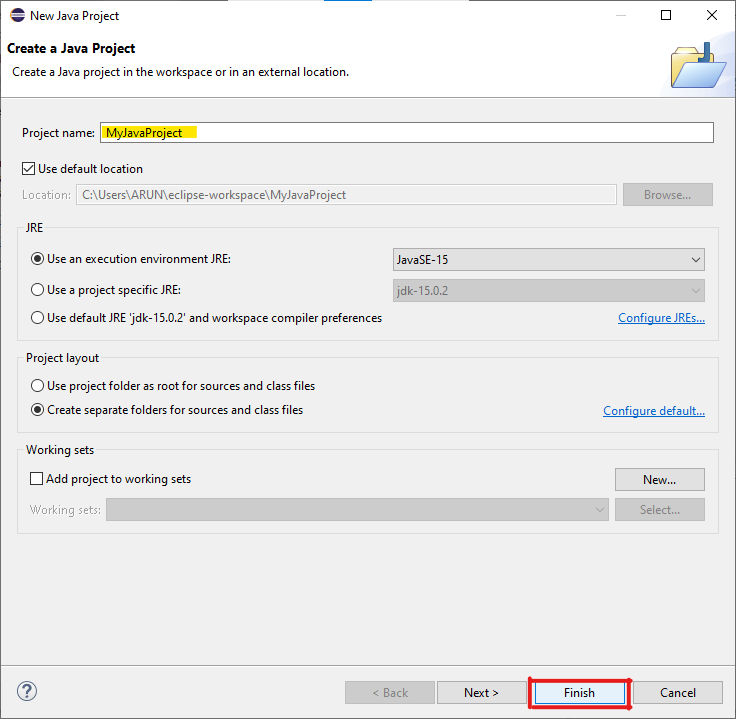
Task: Open the Configure JREs link
Action: [x=661, y=318]
